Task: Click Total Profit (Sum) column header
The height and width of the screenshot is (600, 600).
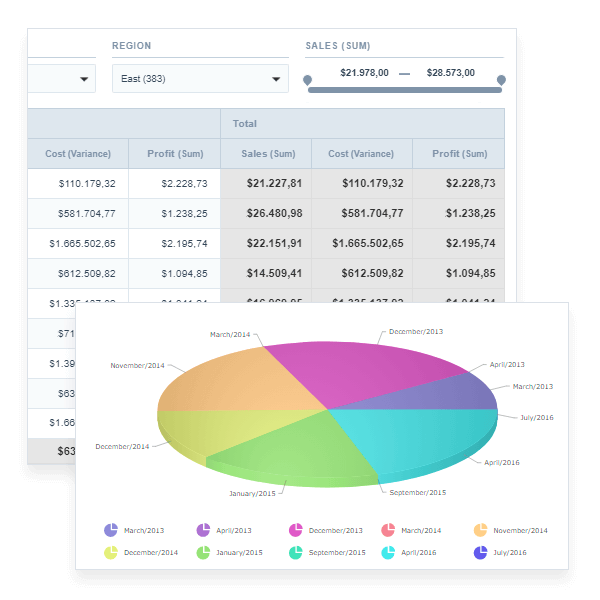Action: click(x=459, y=153)
